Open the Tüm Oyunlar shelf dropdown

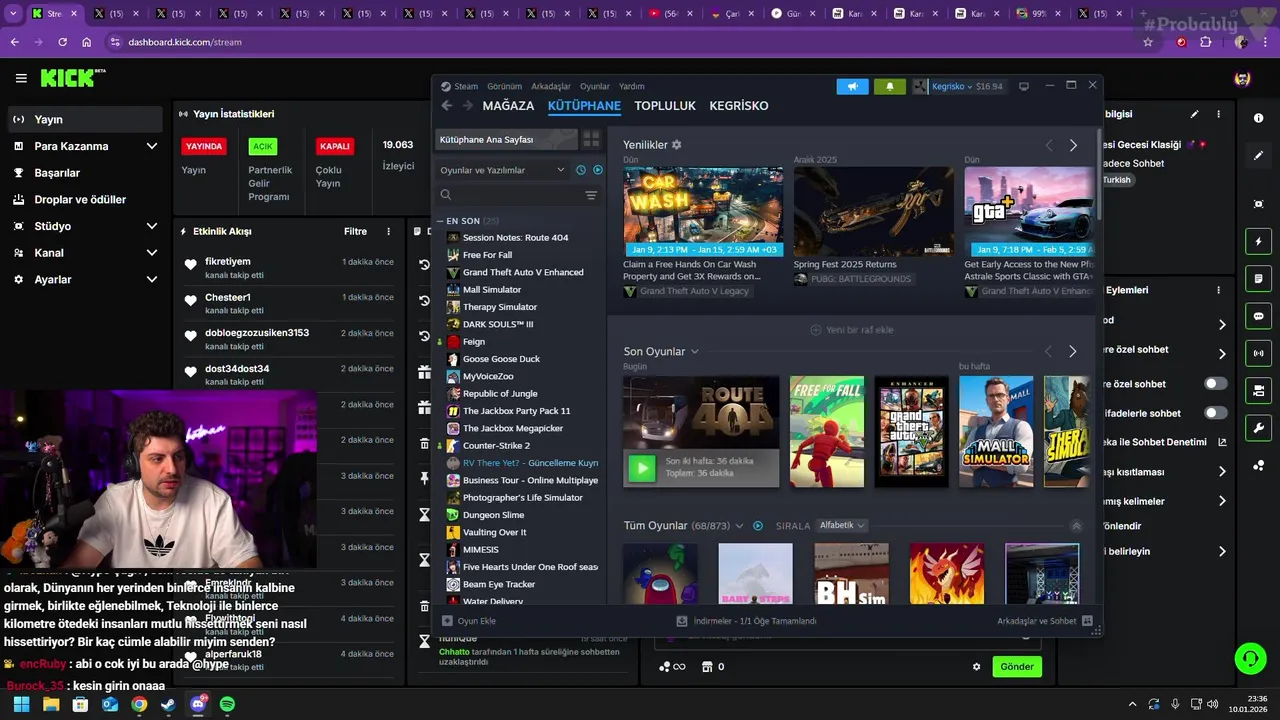point(739,526)
